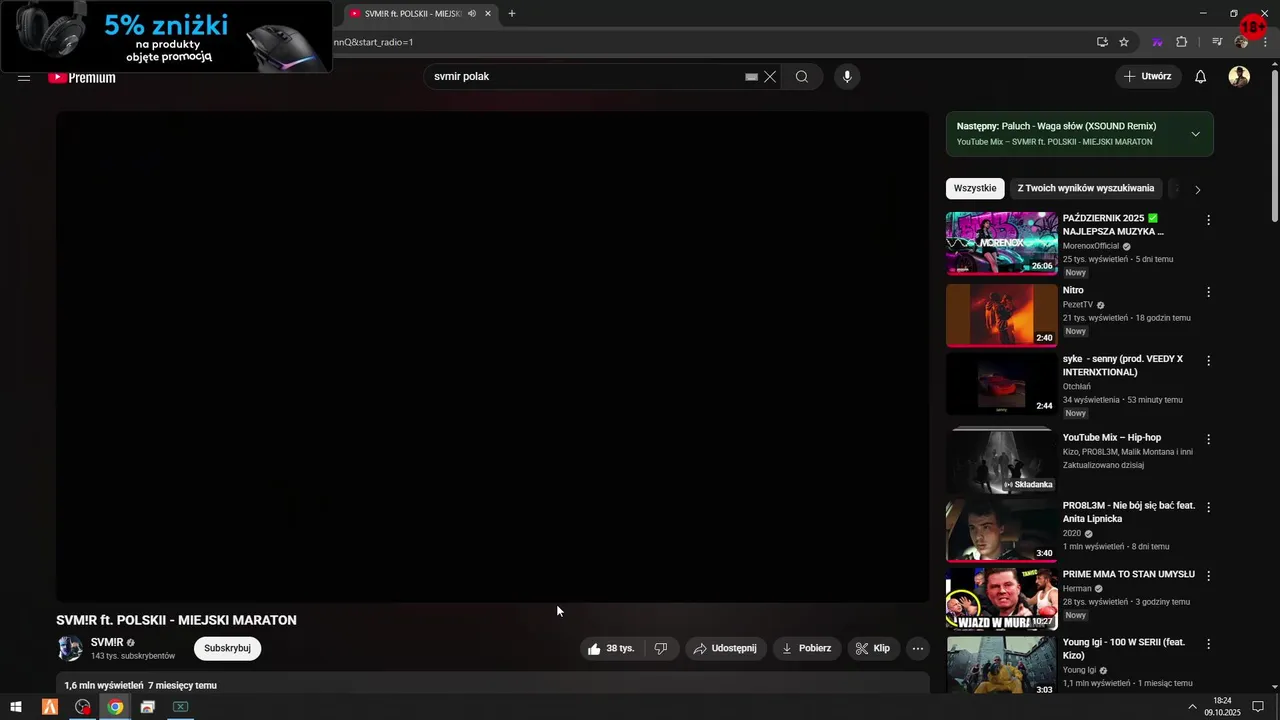1280x720 pixels.
Task: Select the Wszystkie filter chip
Action: [x=975, y=188]
